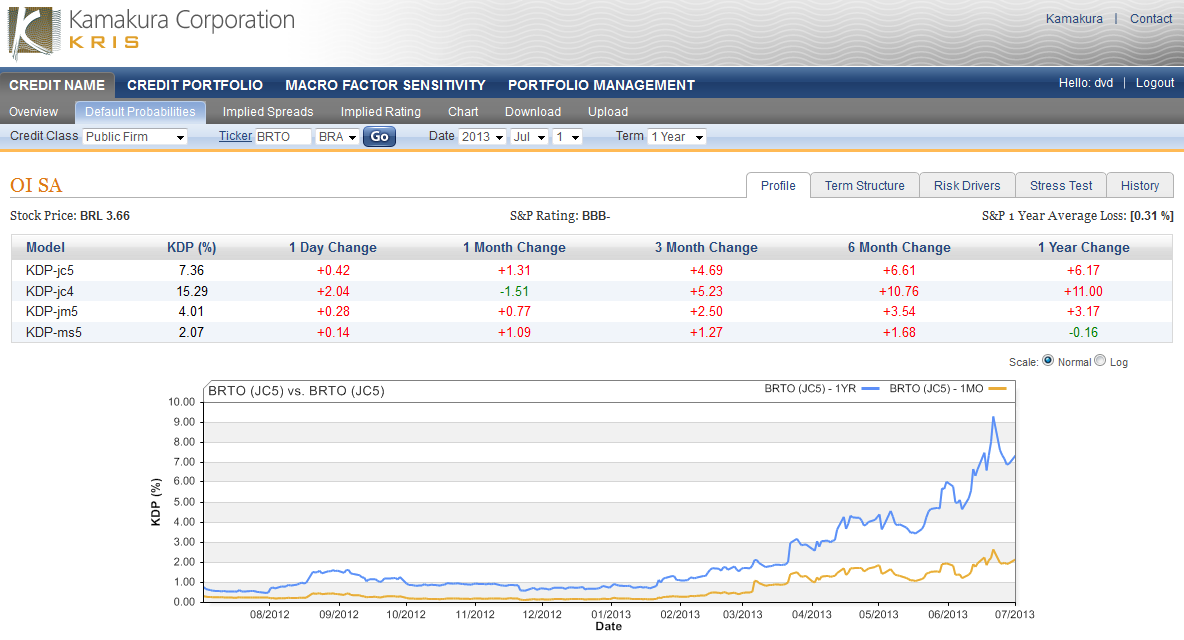The width and height of the screenshot is (1184, 640).
Task: Open the Jul month dropdown
Action: coord(529,137)
